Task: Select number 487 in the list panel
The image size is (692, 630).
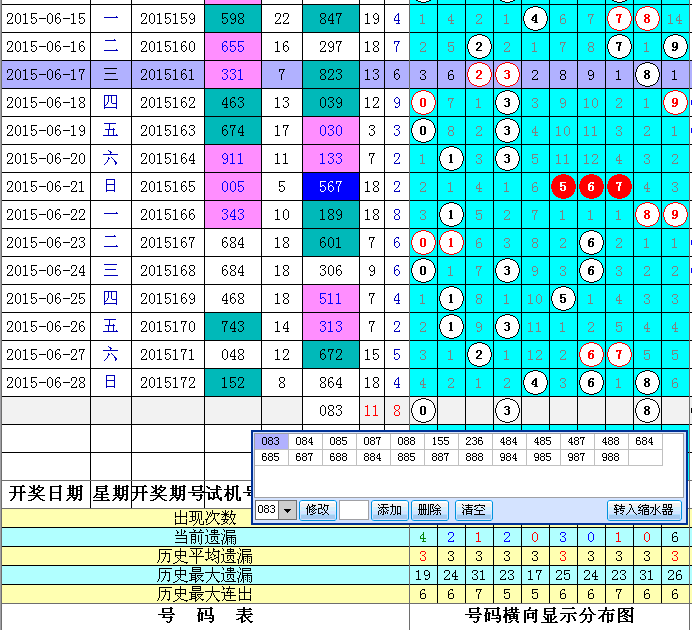Action: click(x=577, y=441)
